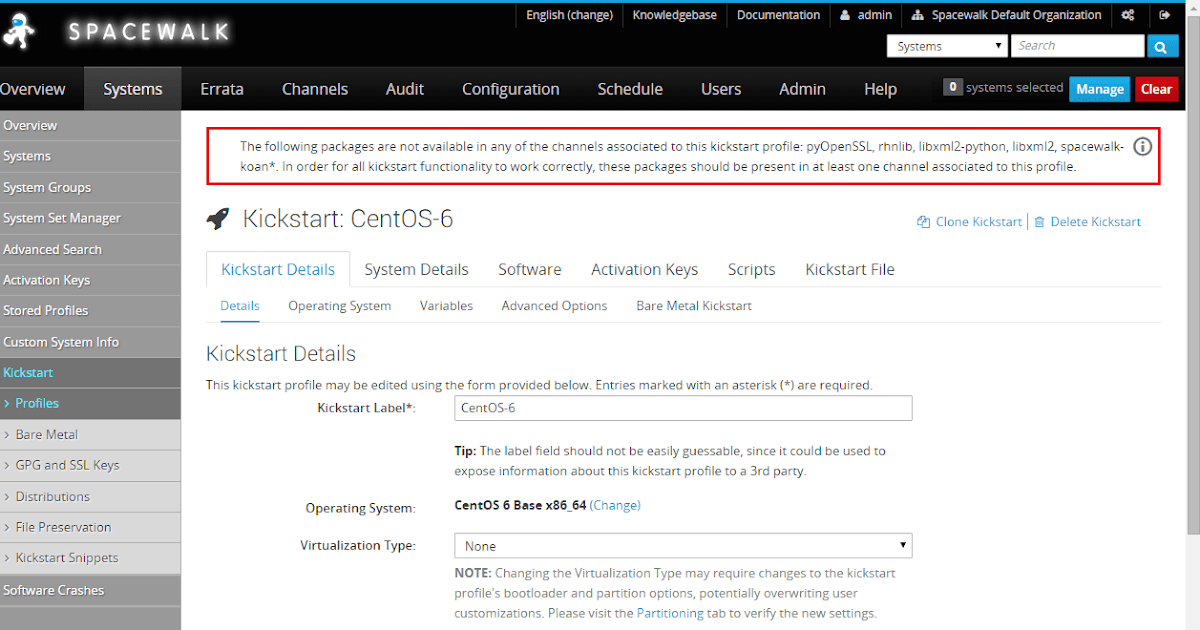Open the Virtualization Type dropdown

[683, 546]
